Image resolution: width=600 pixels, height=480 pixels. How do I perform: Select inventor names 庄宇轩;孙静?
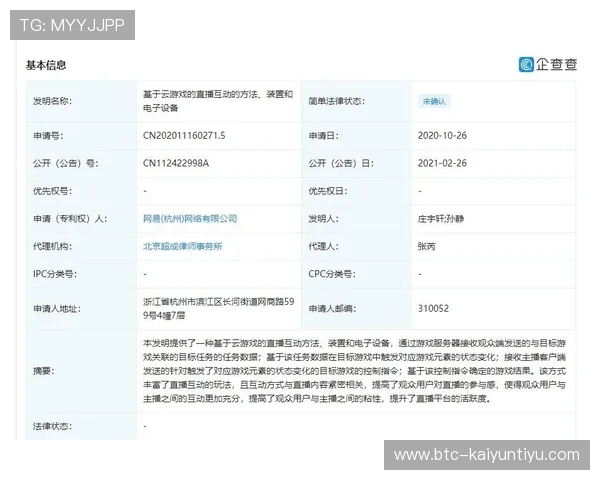pos(440,219)
